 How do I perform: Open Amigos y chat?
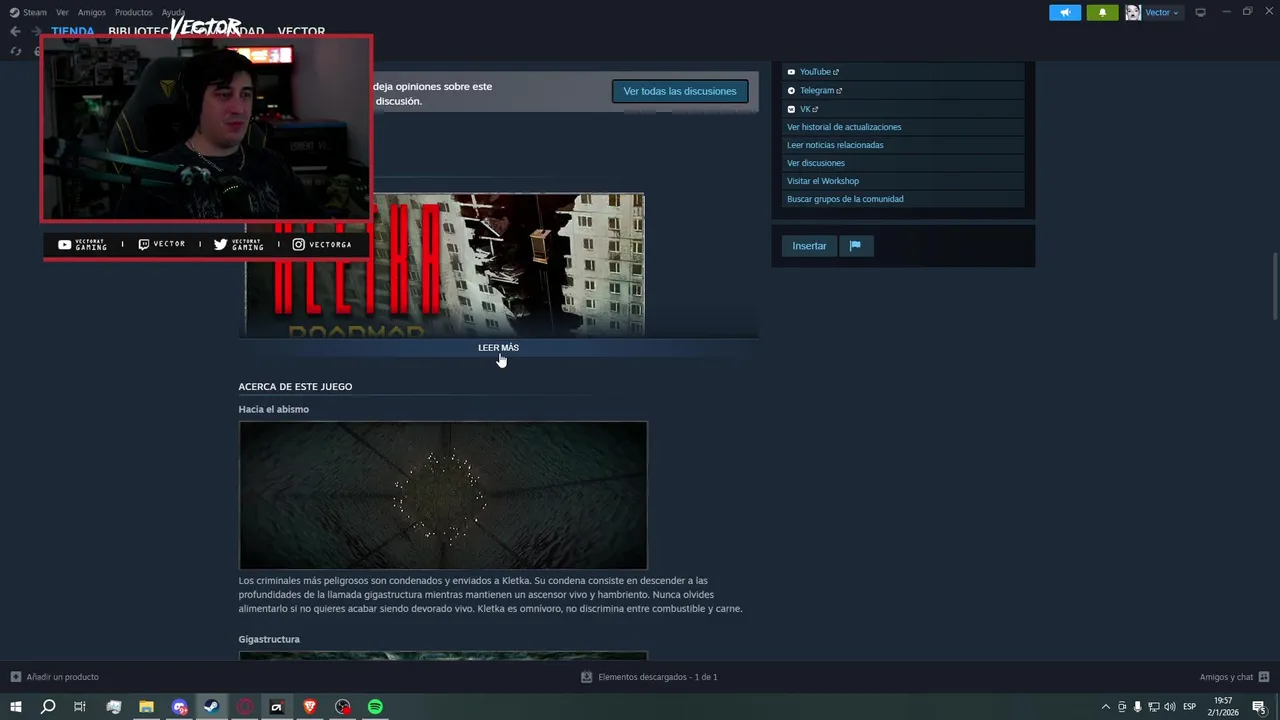coord(1235,677)
